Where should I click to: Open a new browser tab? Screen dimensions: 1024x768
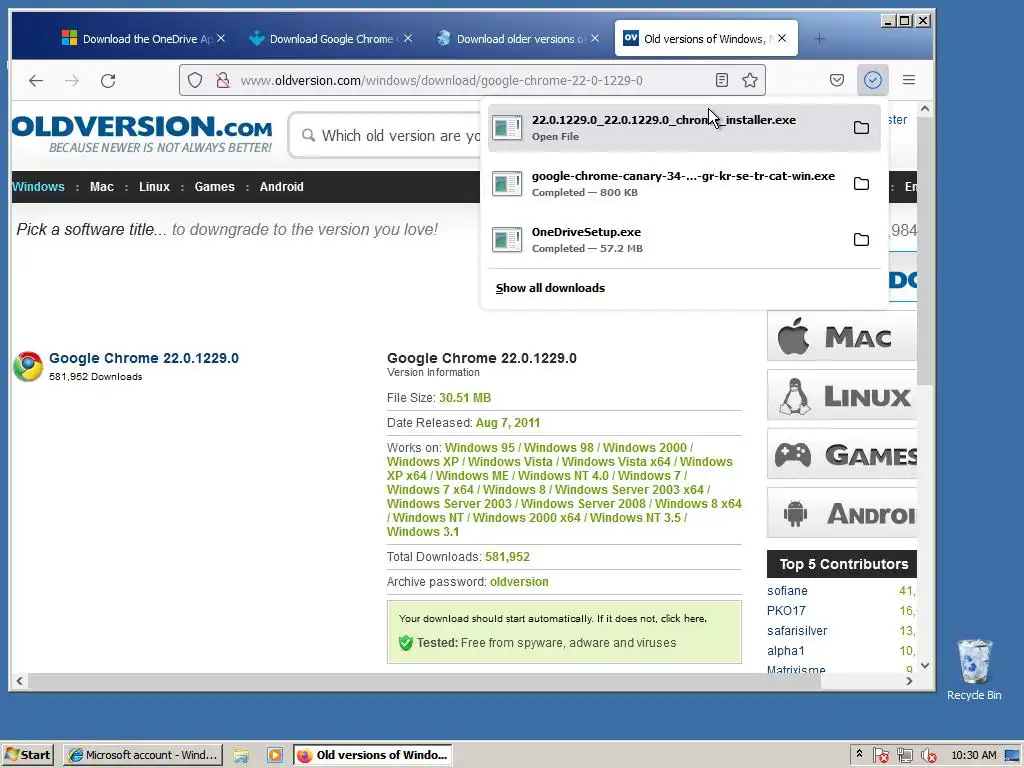pos(819,39)
